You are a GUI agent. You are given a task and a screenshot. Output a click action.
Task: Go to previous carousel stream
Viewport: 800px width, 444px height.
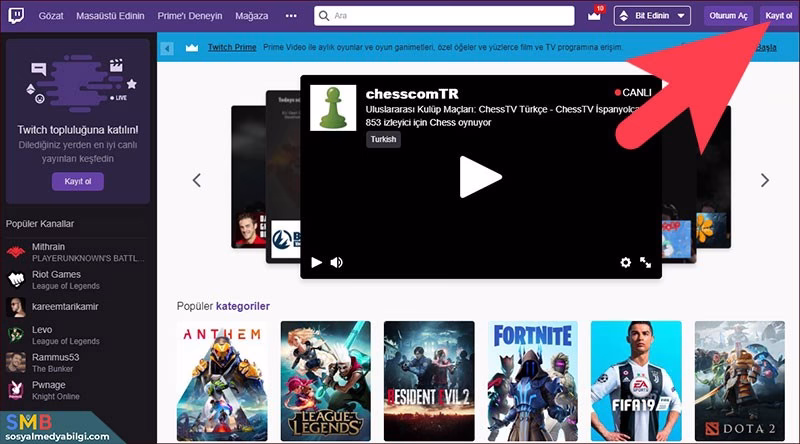point(197,180)
